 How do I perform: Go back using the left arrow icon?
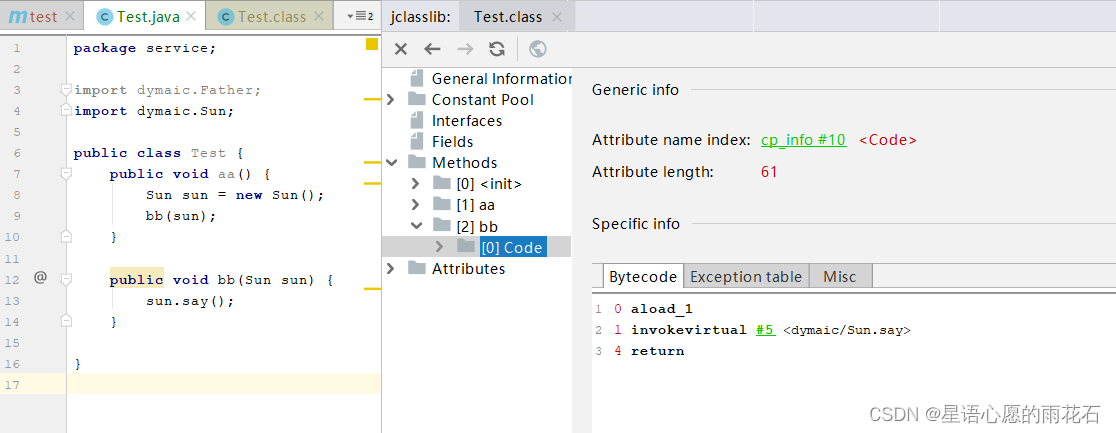(432, 49)
